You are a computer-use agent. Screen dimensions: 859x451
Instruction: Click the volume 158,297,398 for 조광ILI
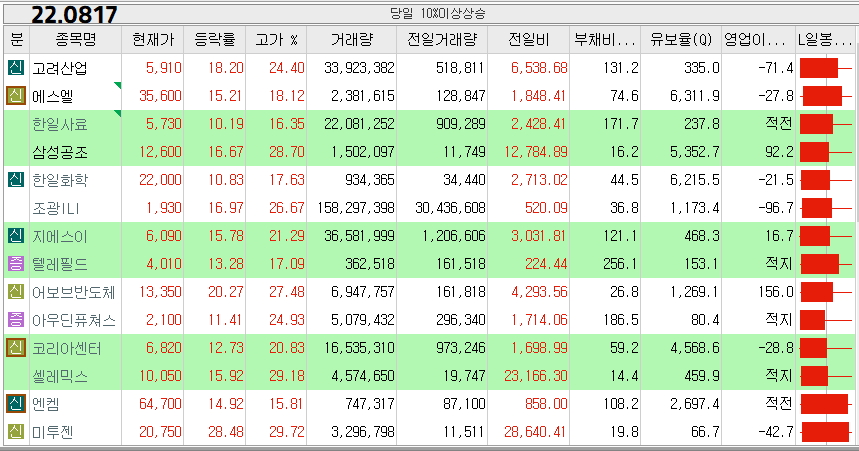pyautogui.click(x=356, y=208)
